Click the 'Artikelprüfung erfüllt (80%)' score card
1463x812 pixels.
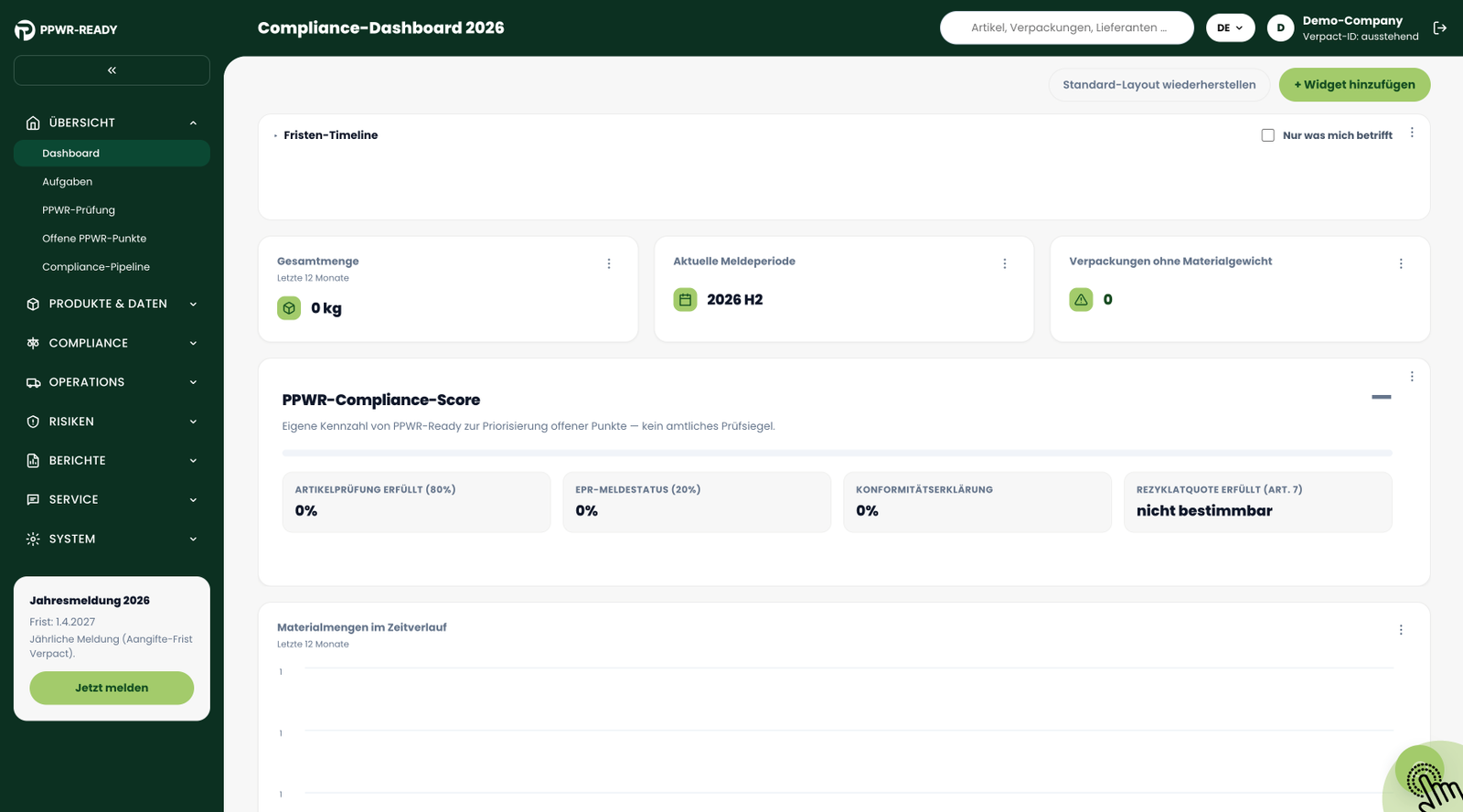(416, 502)
